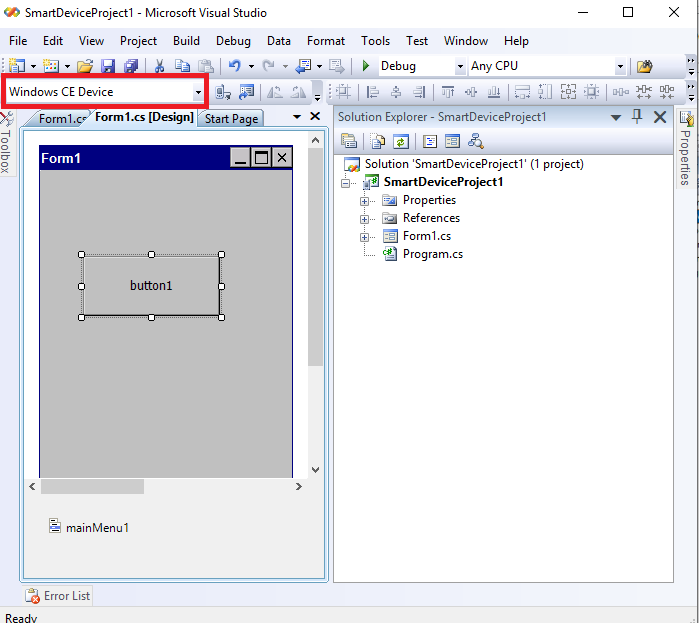This screenshot has height=623, width=699.
Task: Open the Toolbox side tab
Action: [x=6, y=143]
